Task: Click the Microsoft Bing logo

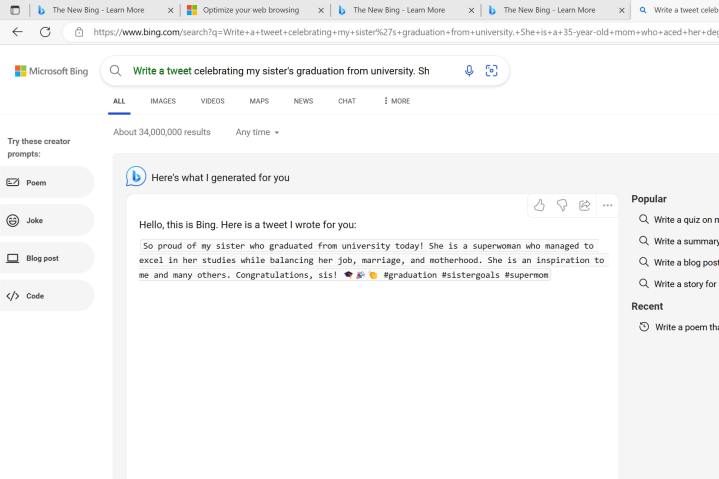Action: [51, 71]
